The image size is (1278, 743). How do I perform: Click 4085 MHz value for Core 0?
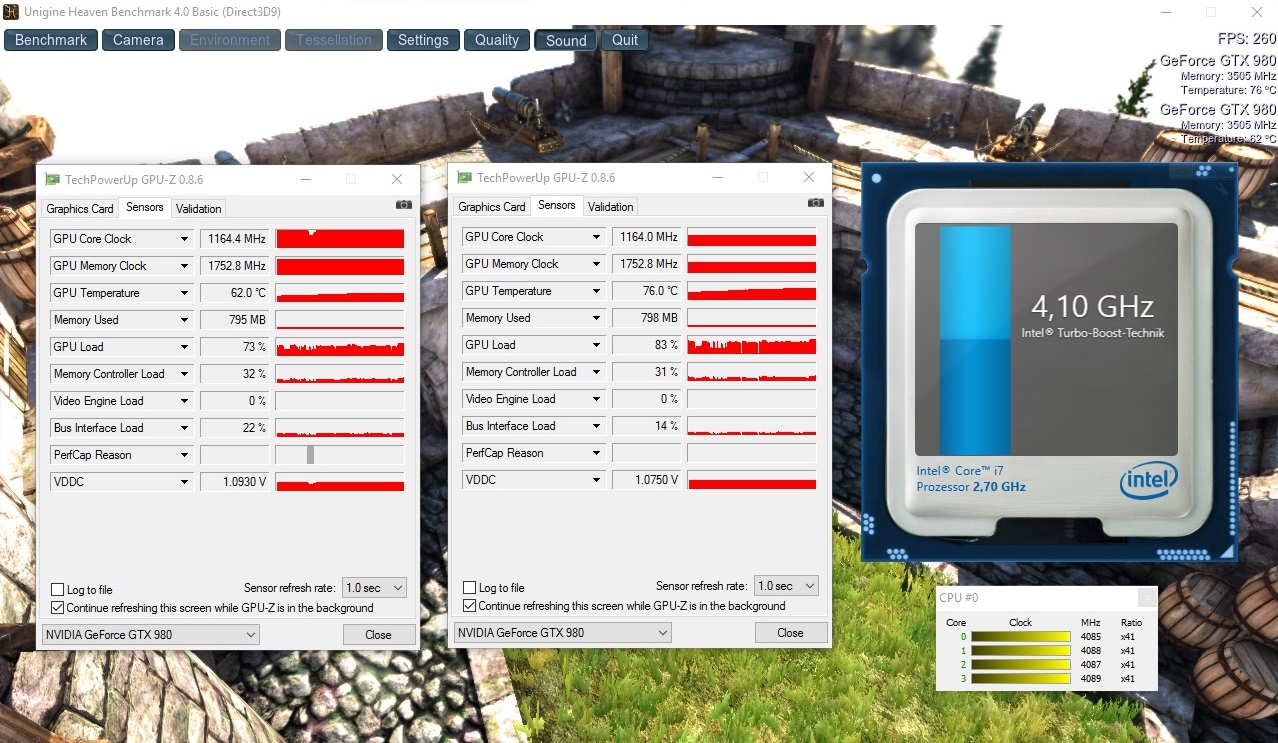(1091, 637)
